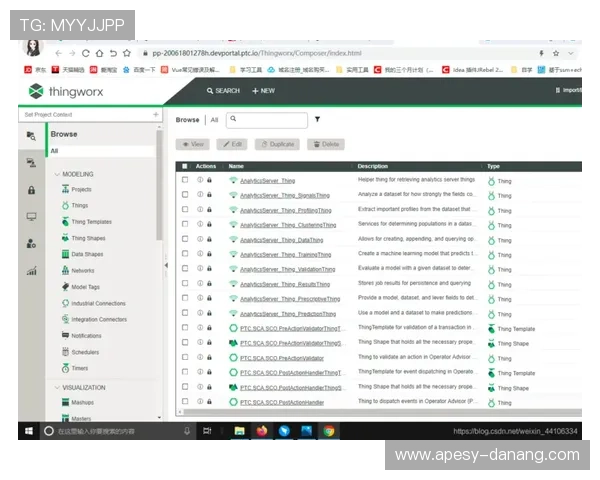Open the lock security icon in left rail
Viewport: 600px width, 480px height.
coord(31,190)
